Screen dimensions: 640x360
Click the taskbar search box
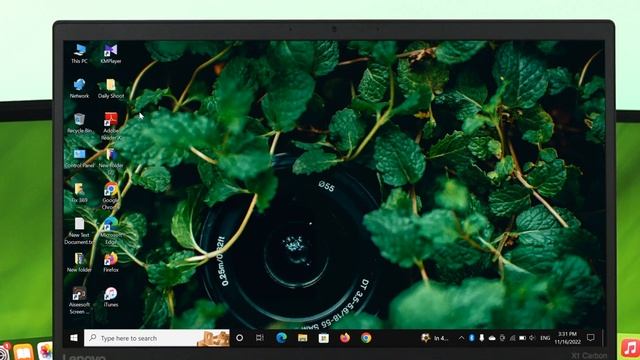[x=157, y=338]
